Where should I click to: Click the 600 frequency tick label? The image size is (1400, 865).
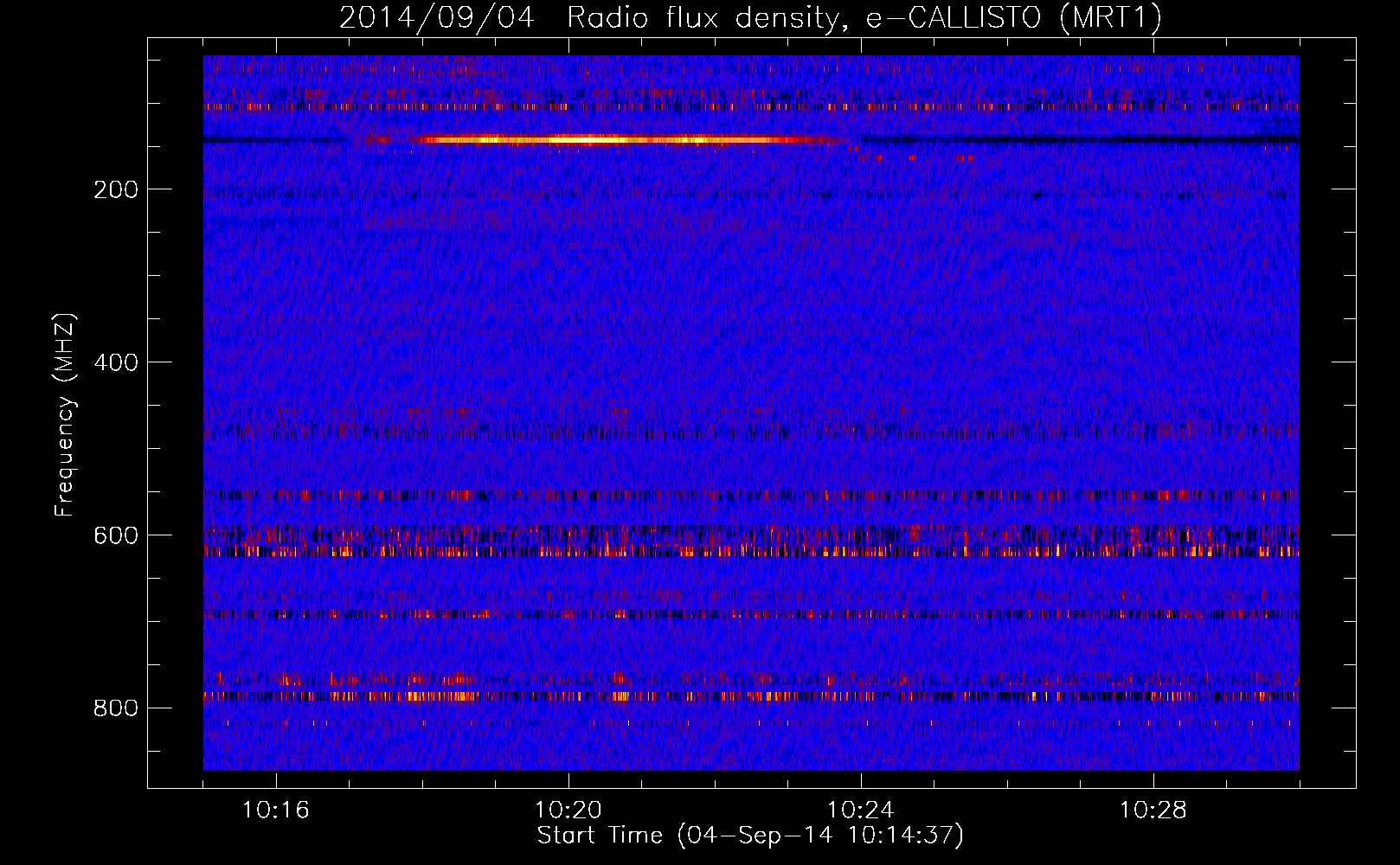click(116, 535)
